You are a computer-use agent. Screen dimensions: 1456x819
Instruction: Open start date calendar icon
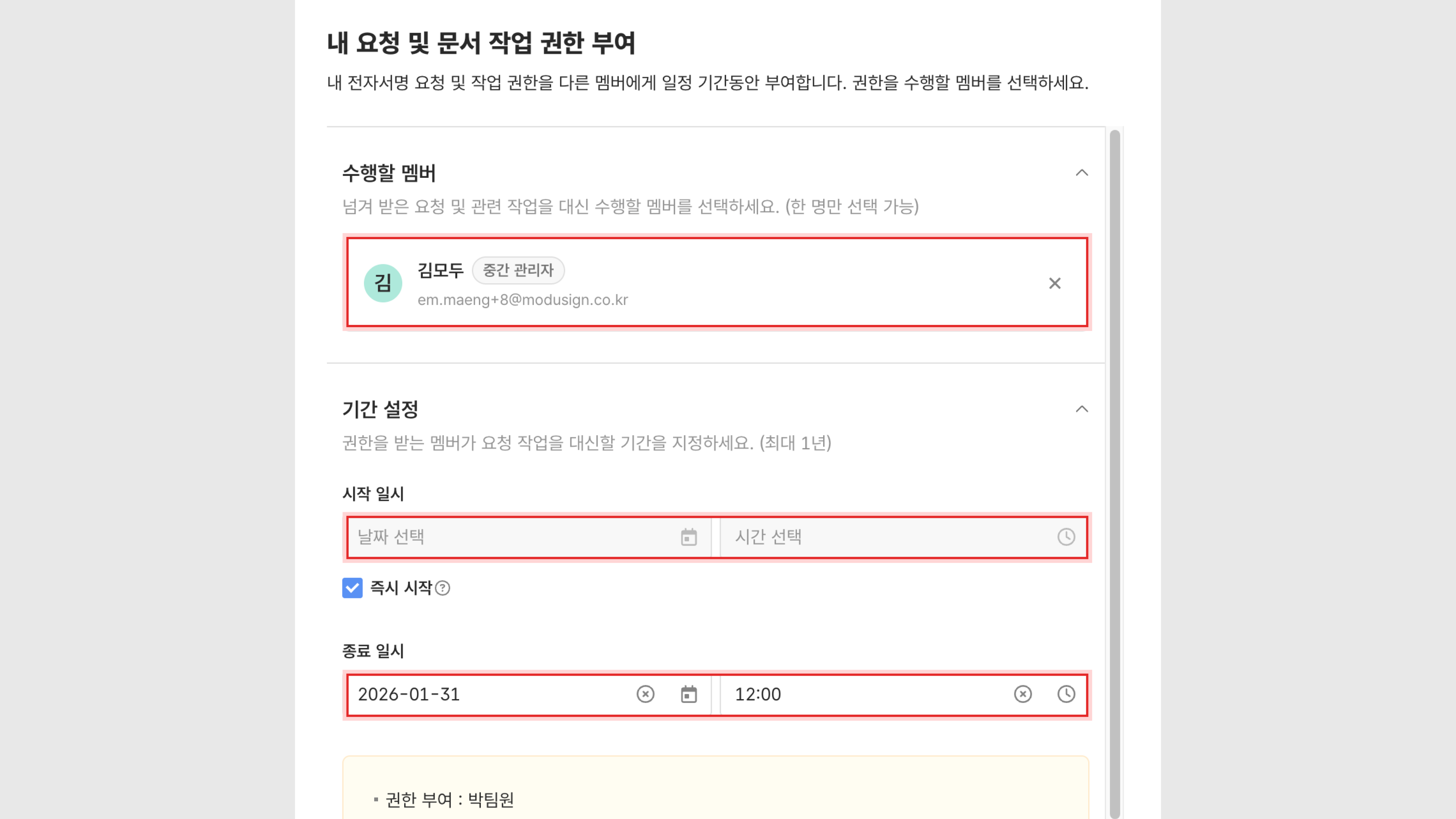coord(689,537)
